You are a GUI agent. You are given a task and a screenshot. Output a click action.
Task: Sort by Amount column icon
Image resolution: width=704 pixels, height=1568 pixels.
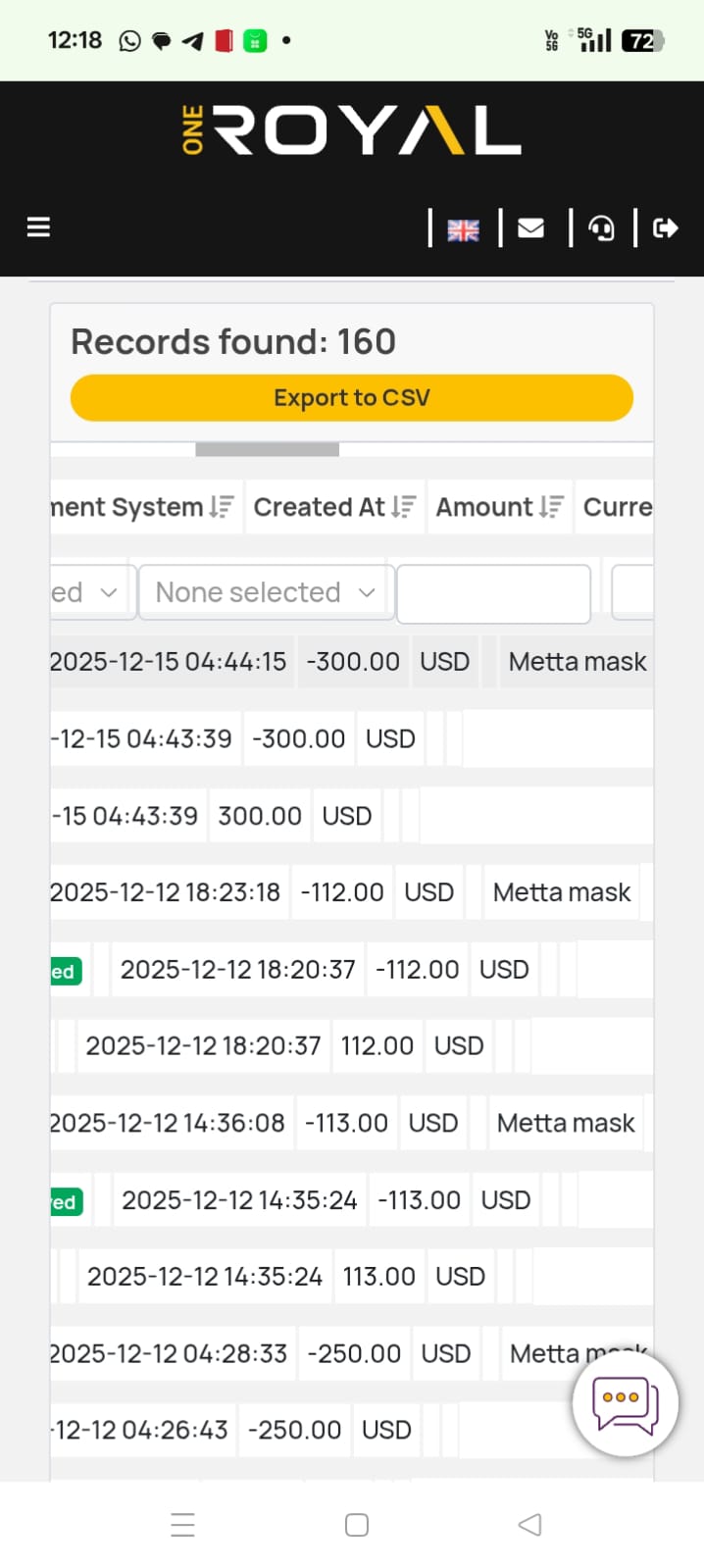(552, 507)
